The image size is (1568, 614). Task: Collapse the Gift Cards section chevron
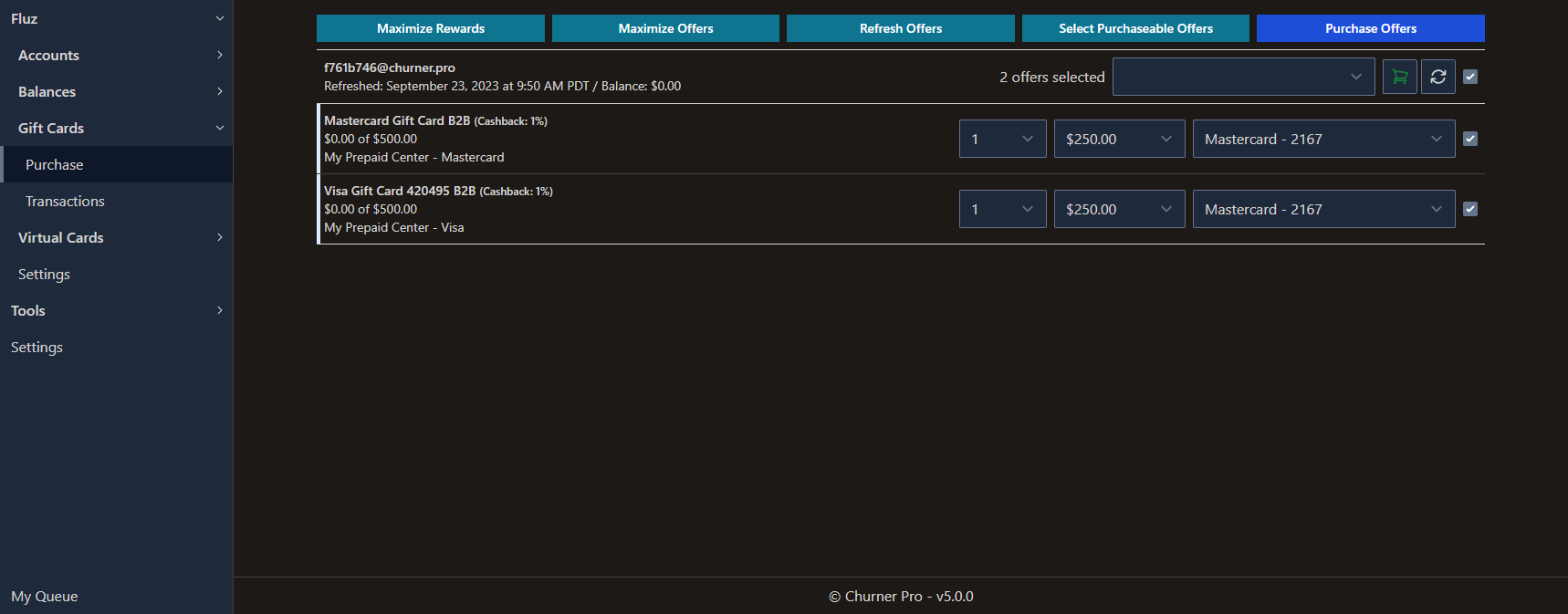tap(219, 129)
